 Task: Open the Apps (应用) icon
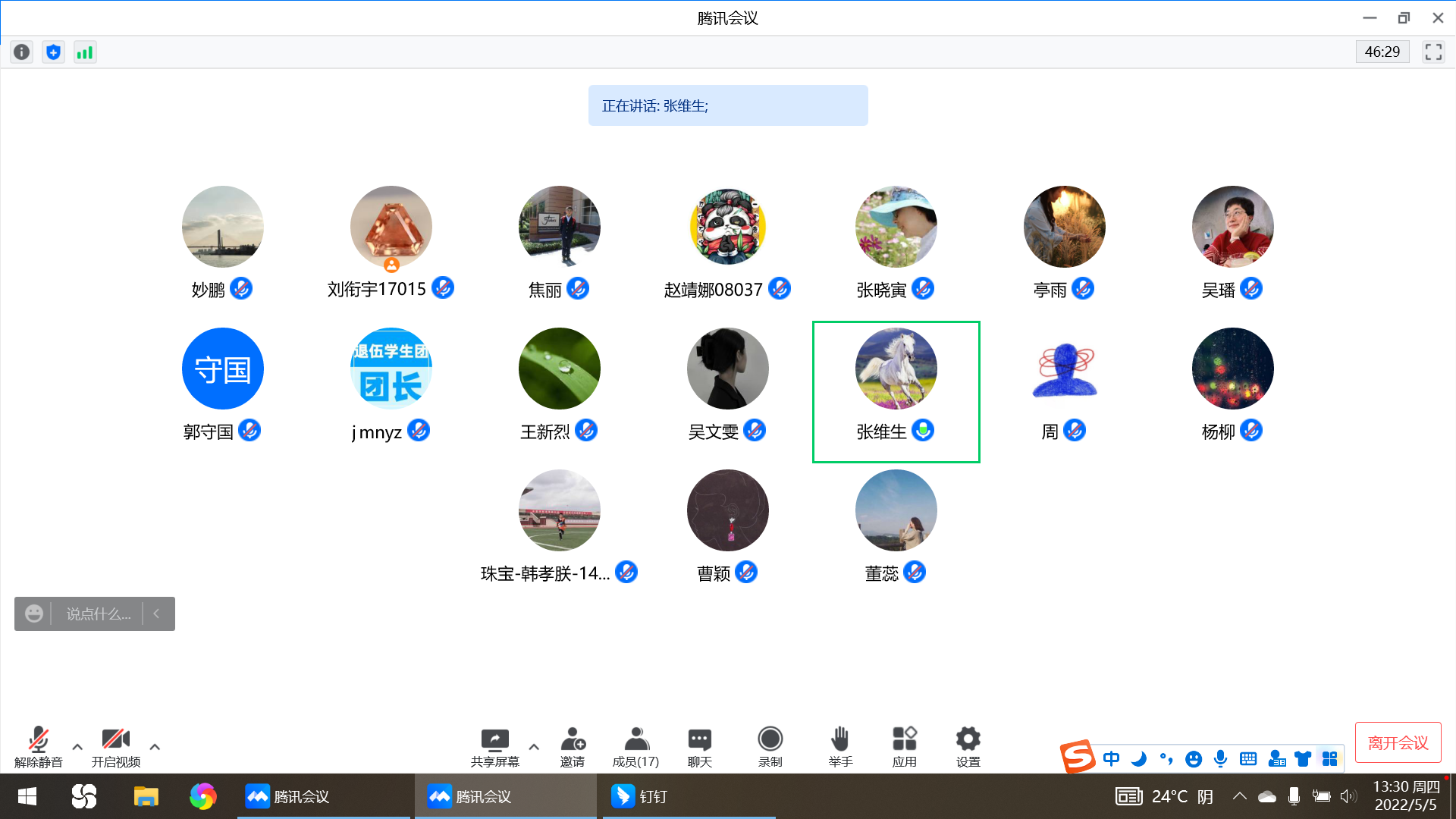coord(904,746)
